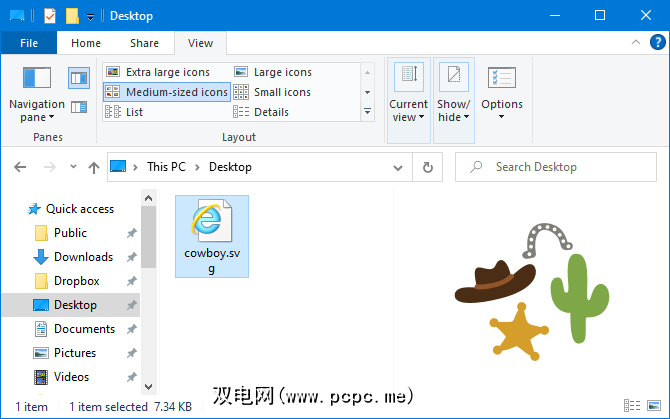Click the pin icon next to Pictures
Screen dimensions: 670x419
pyautogui.click(x=132, y=353)
